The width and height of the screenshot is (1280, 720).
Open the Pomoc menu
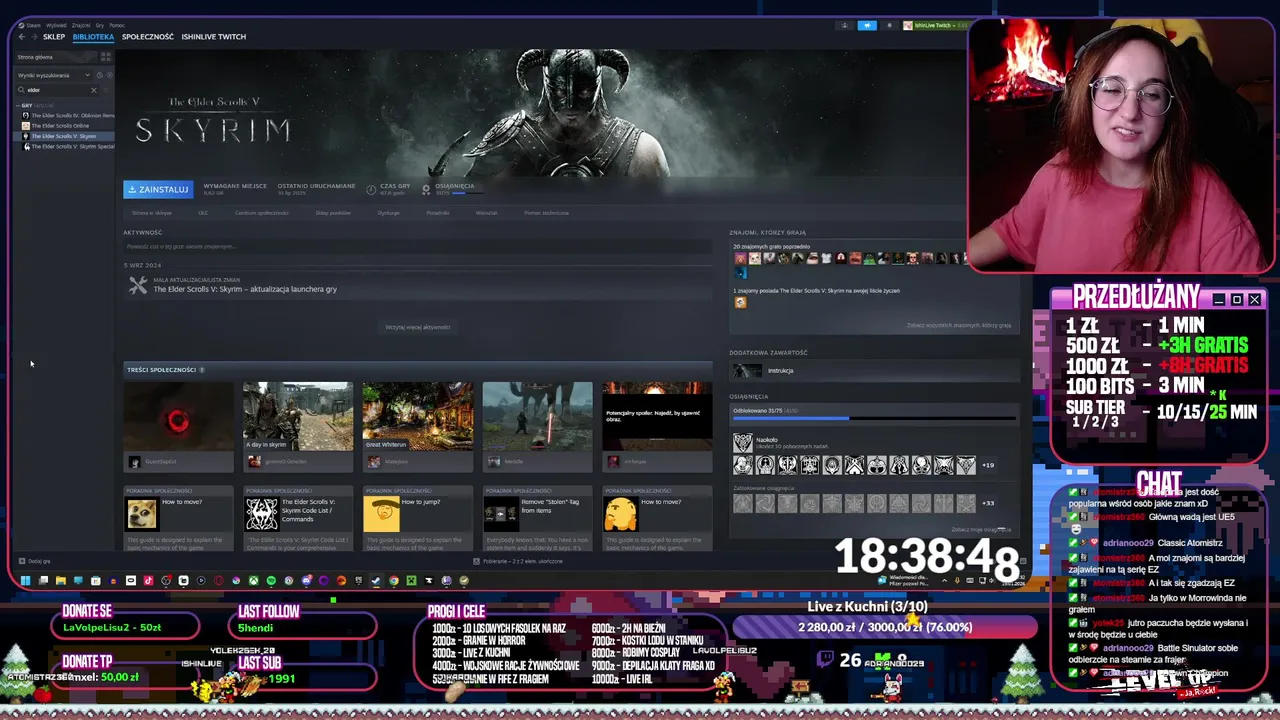[x=117, y=25]
